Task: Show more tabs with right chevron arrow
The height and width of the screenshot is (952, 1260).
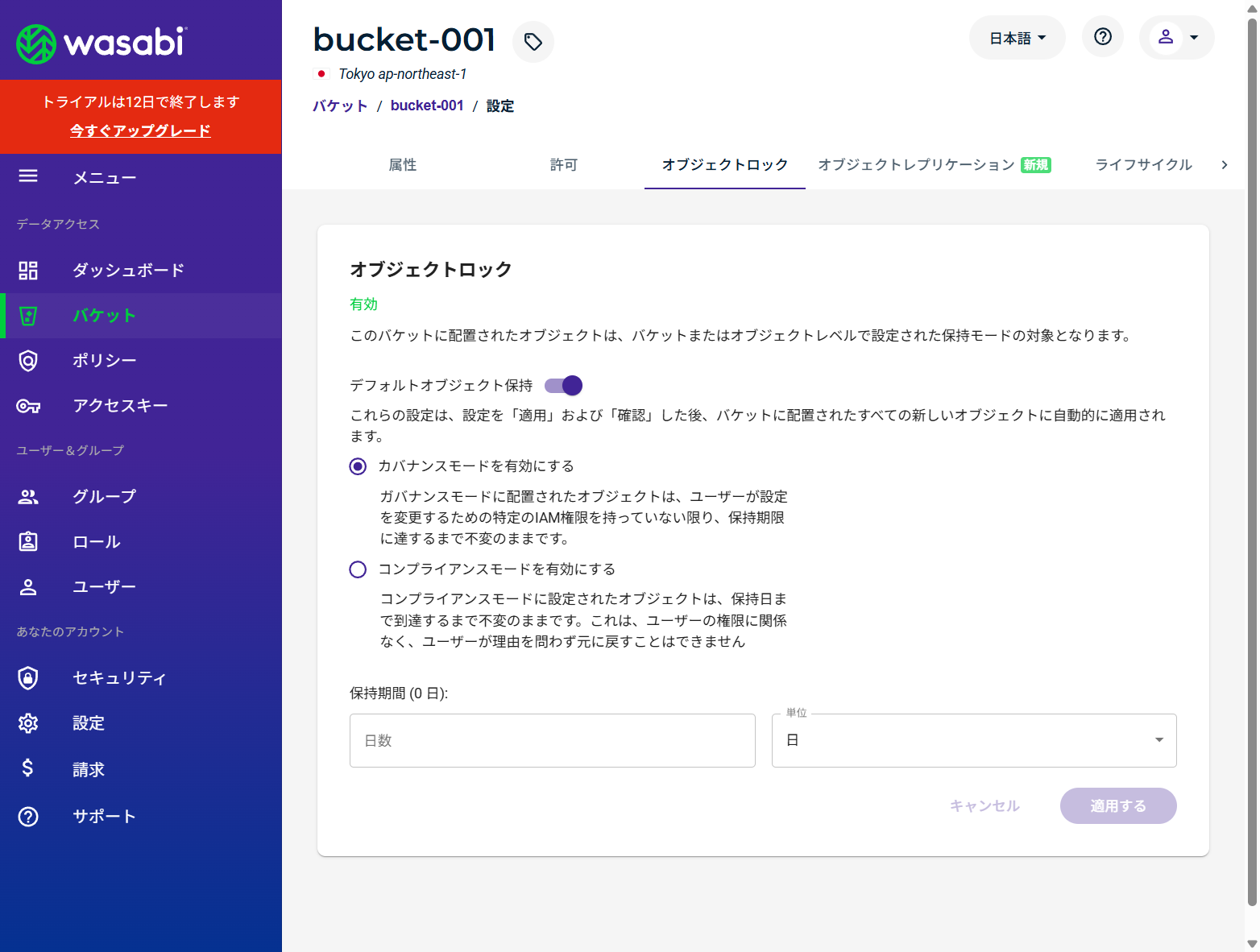Action: coord(1225,165)
